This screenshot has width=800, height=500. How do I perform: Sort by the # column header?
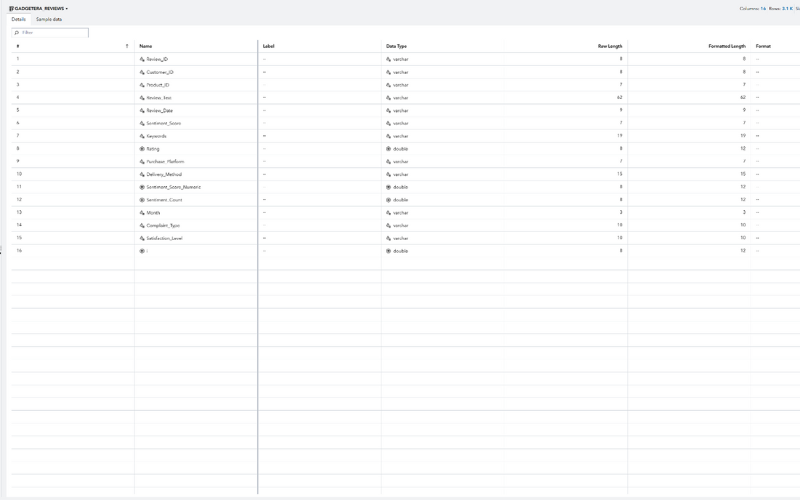tap(18, 46)
